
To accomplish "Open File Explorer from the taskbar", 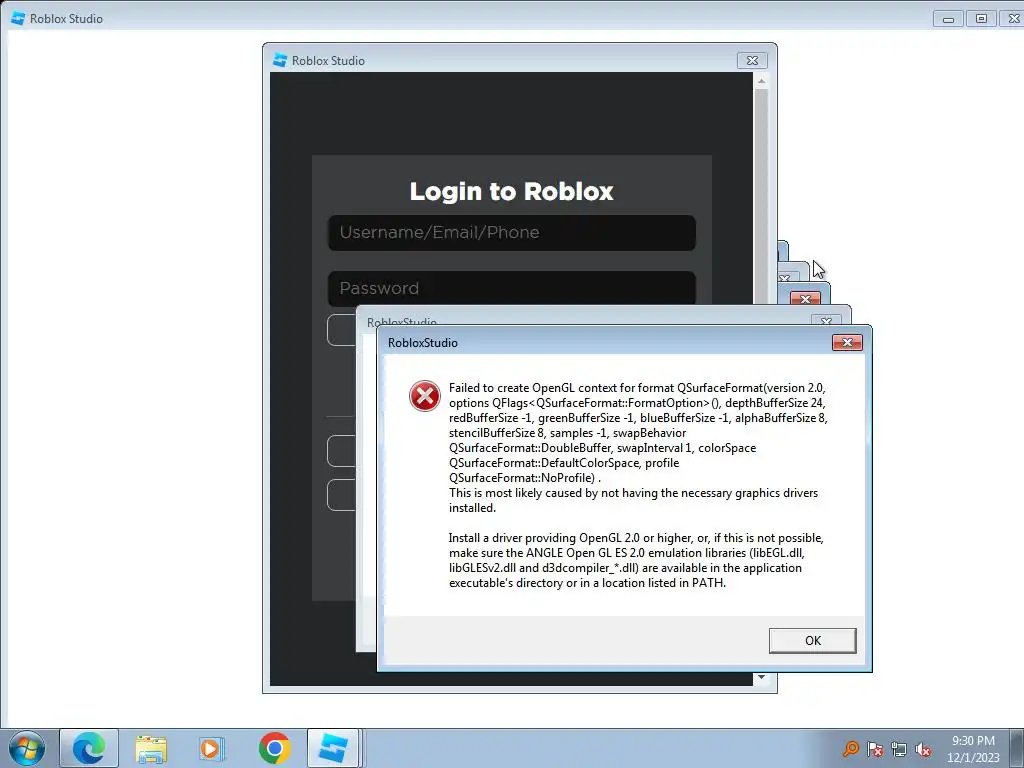I will [x=151, y=748].
